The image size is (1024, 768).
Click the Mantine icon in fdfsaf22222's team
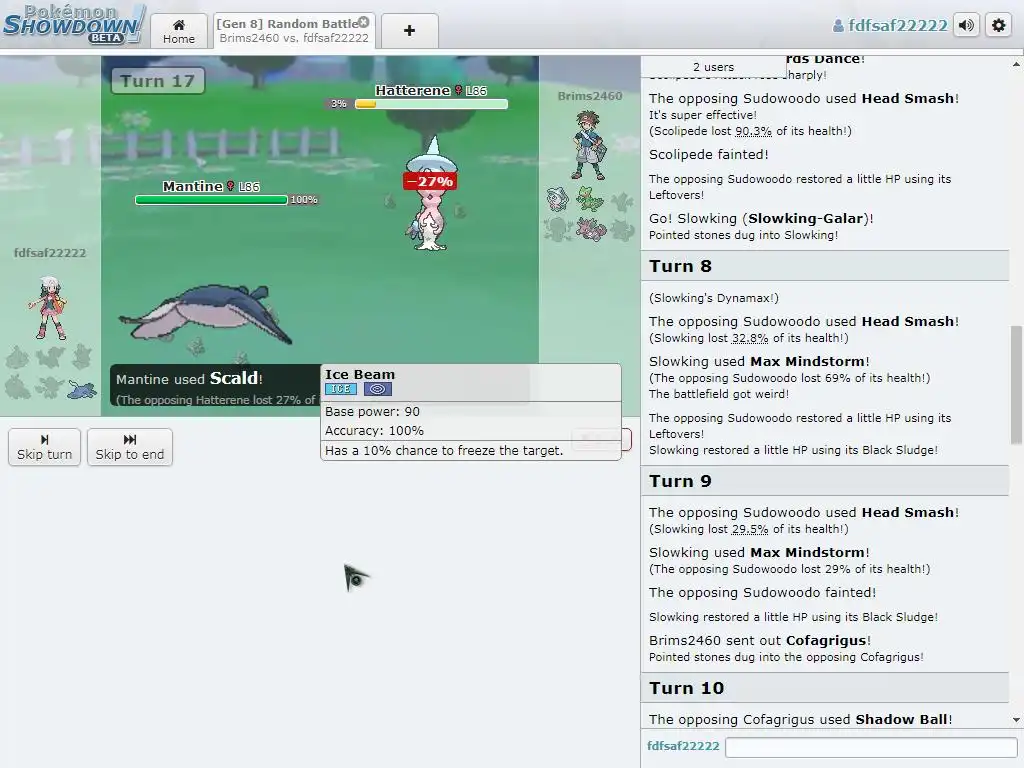[82, 389]
